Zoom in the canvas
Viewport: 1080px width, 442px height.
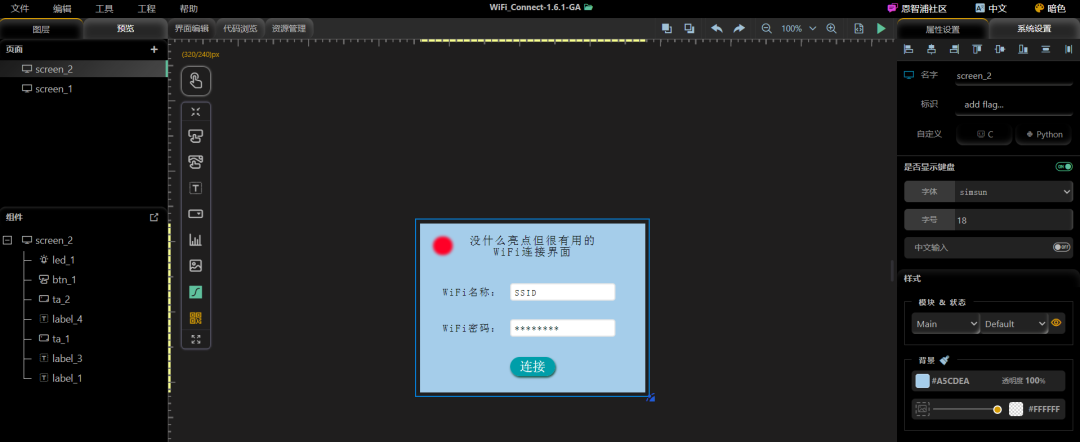pos(831,28)
